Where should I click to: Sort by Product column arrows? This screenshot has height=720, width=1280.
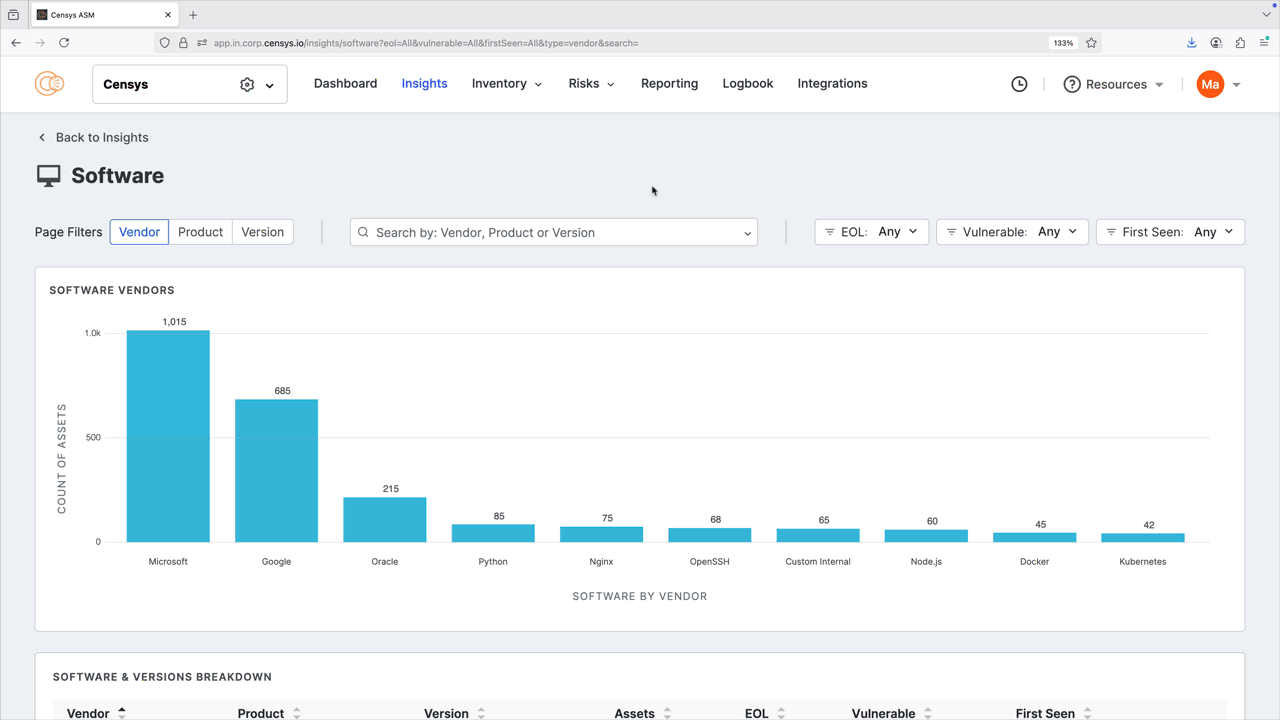click(x=297, y=713)
